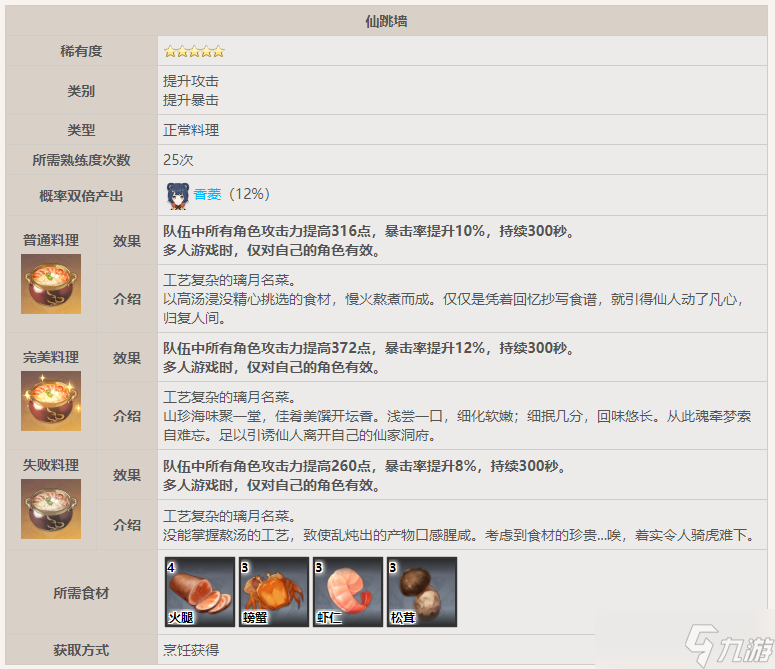Click the 25次 proficiency value
775x669 pixels.
178,160
